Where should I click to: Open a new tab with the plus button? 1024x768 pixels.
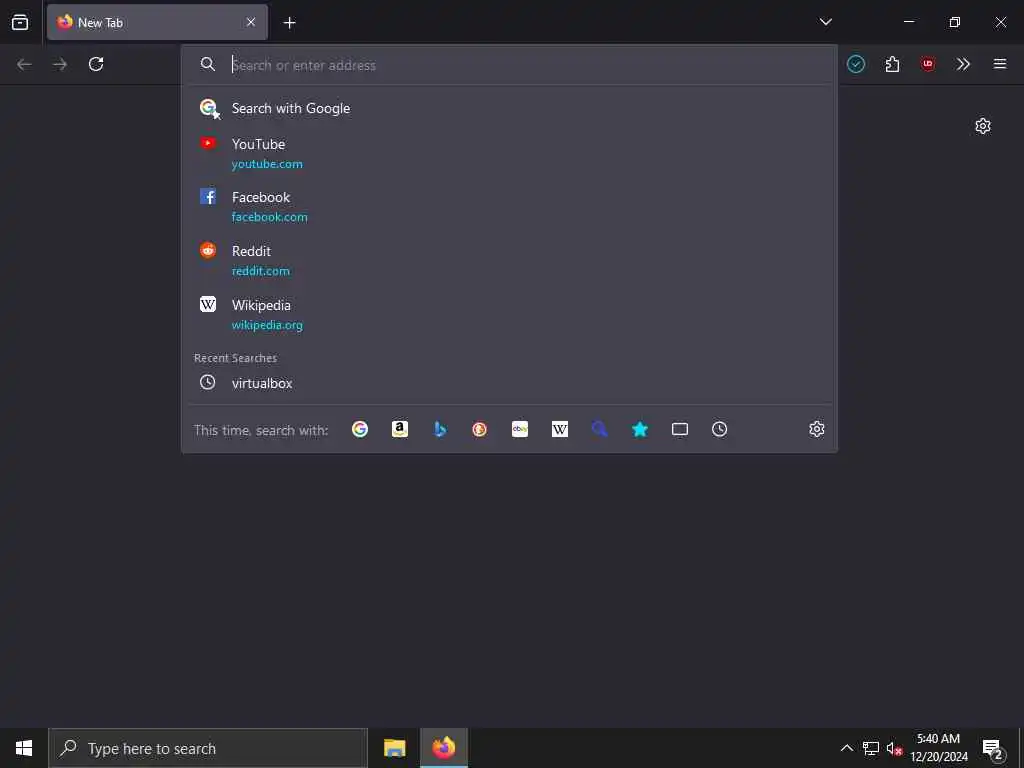click(289, 23)
